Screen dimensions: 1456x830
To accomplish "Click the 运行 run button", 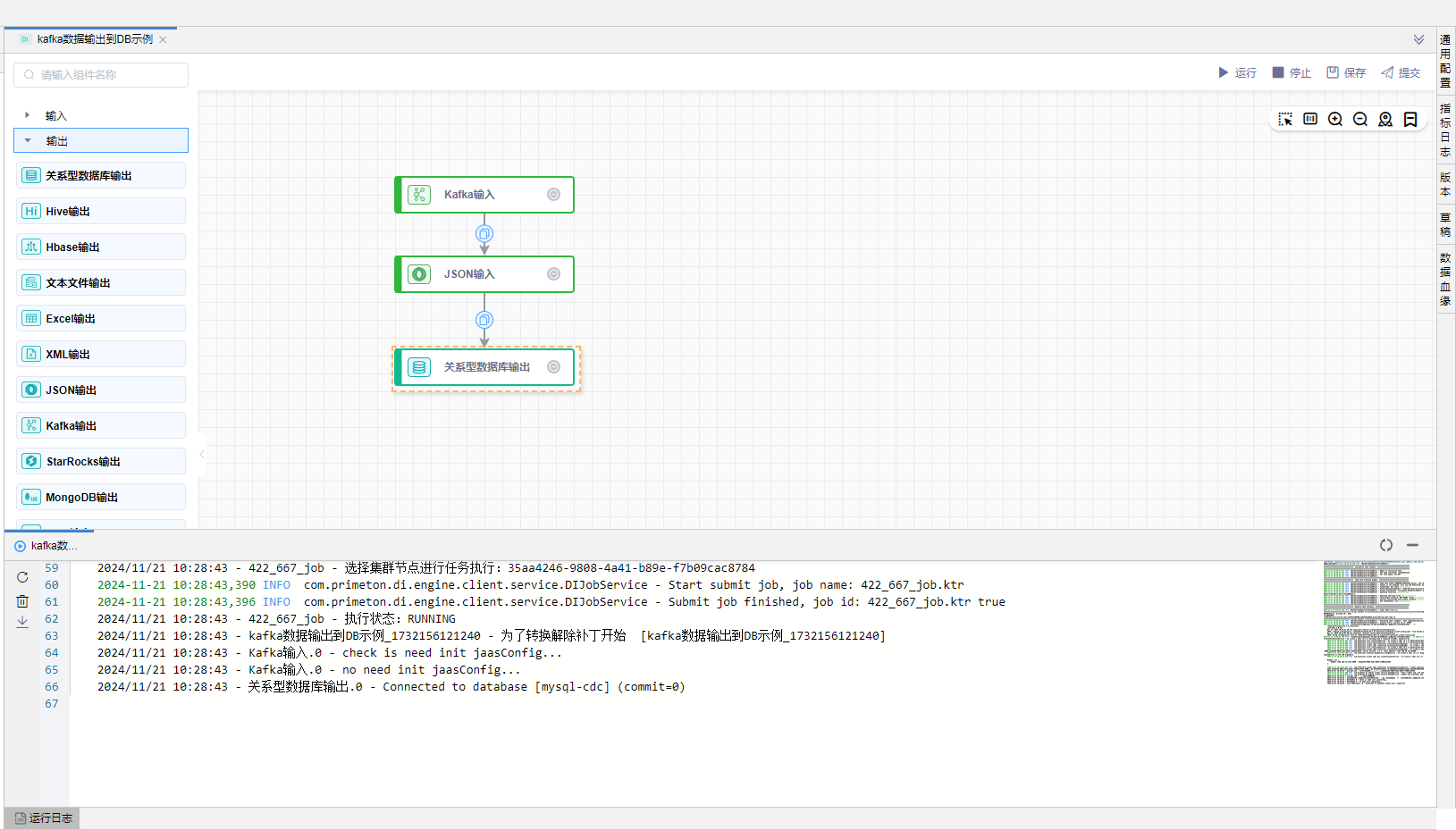I will click(1237, 72).
